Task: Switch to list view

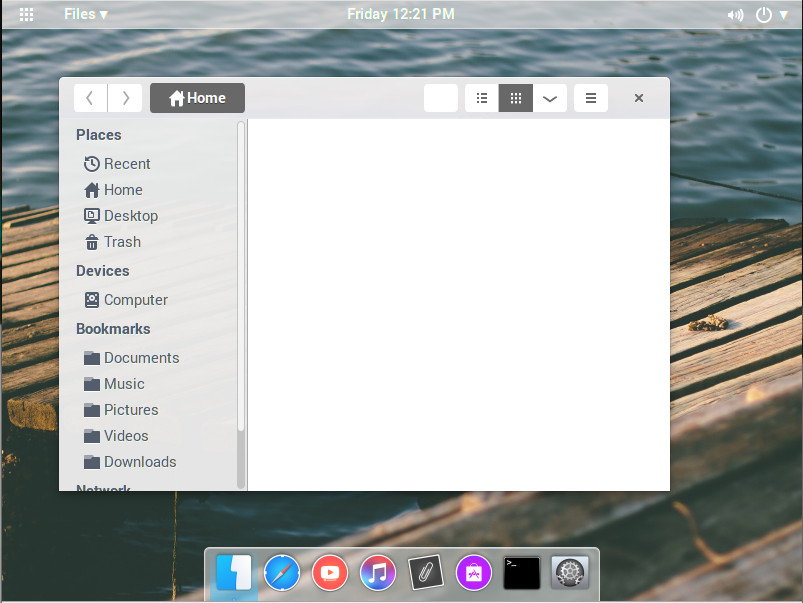Action: [x=482, y=98]
